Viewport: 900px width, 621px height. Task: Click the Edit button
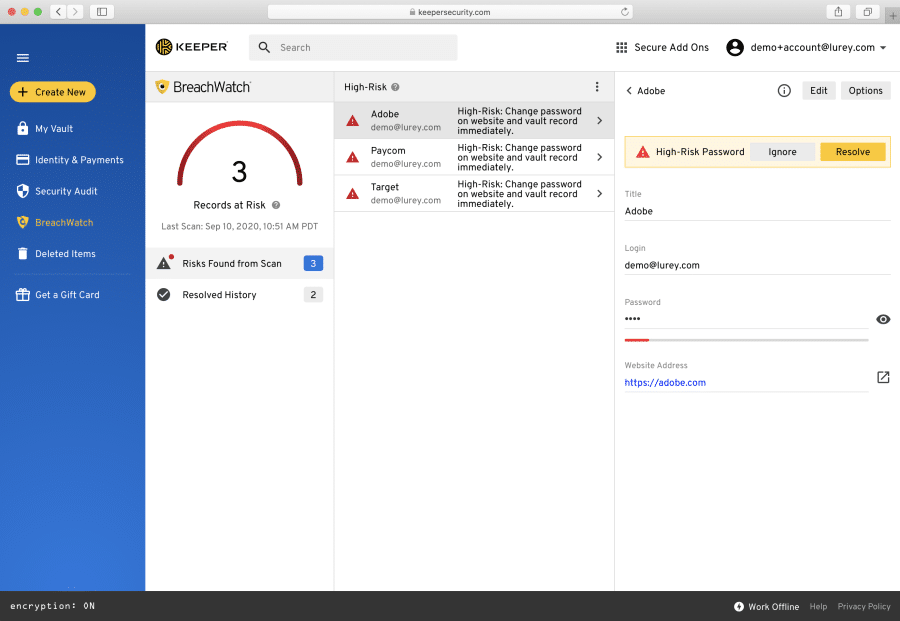point(818,91)
